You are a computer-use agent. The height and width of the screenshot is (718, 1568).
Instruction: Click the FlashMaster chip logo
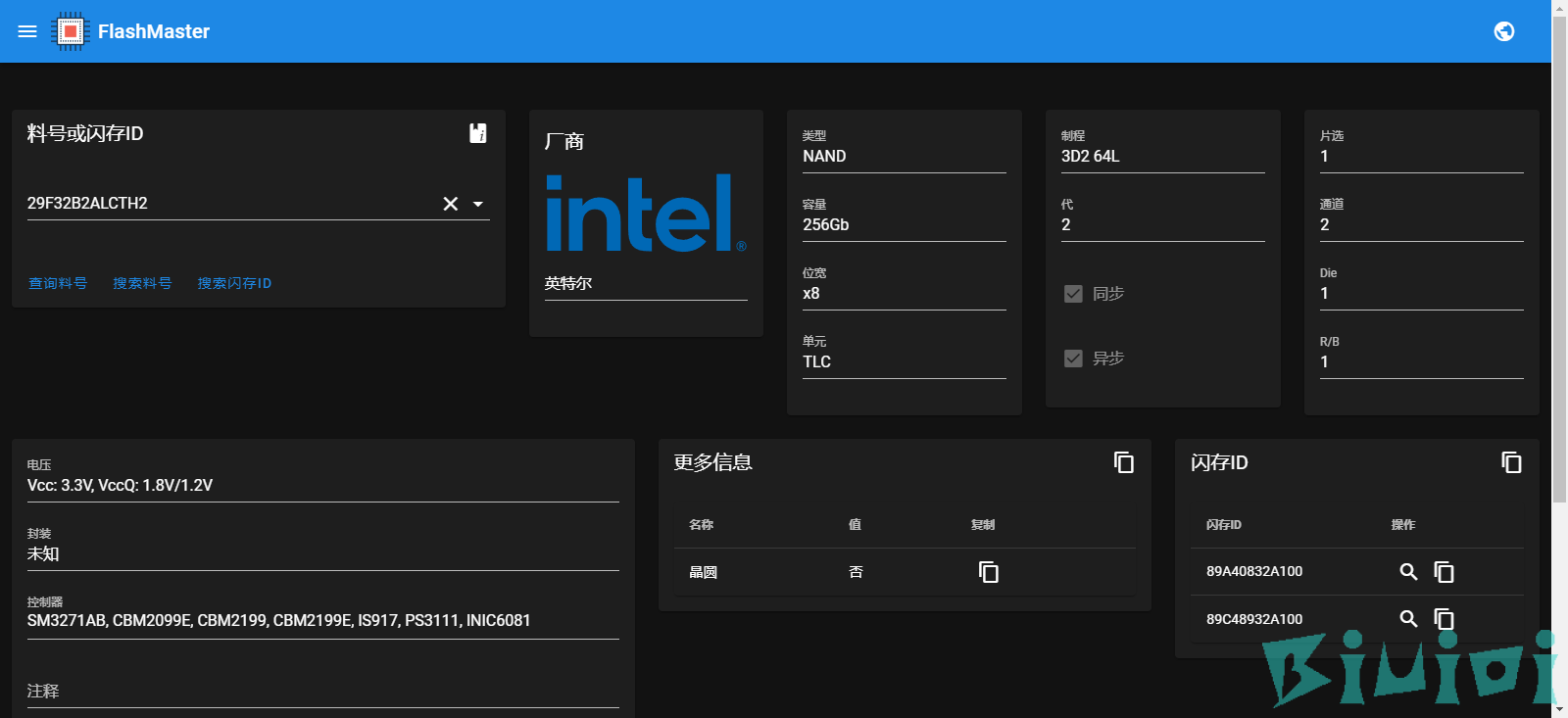tap(71, 31)
